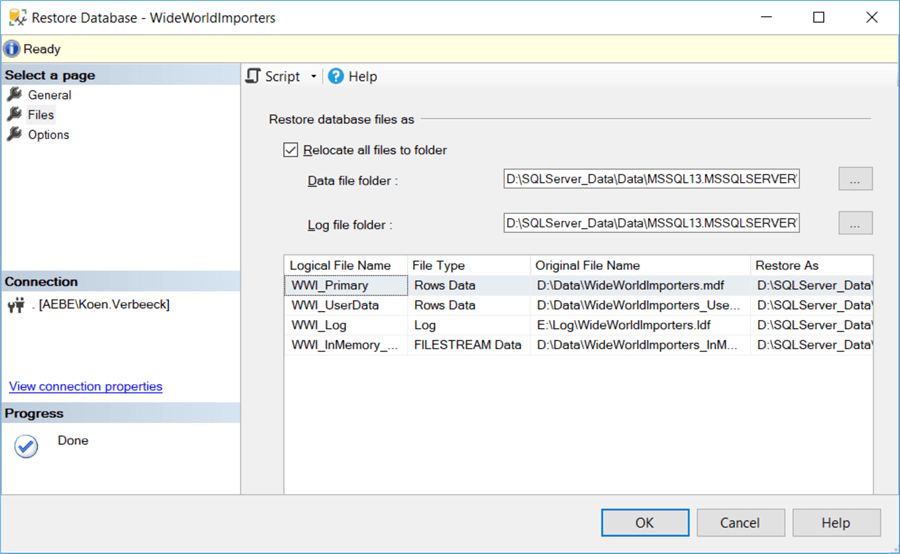Click the connection server icon
Image resolution: width=900 pixels, height=554 pixels.
(16, 305)
